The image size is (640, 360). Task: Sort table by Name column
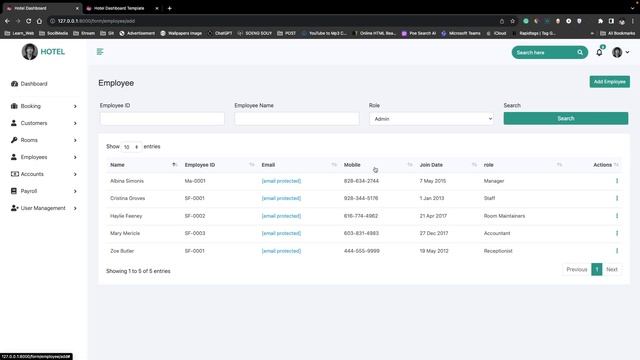(142, 165)
